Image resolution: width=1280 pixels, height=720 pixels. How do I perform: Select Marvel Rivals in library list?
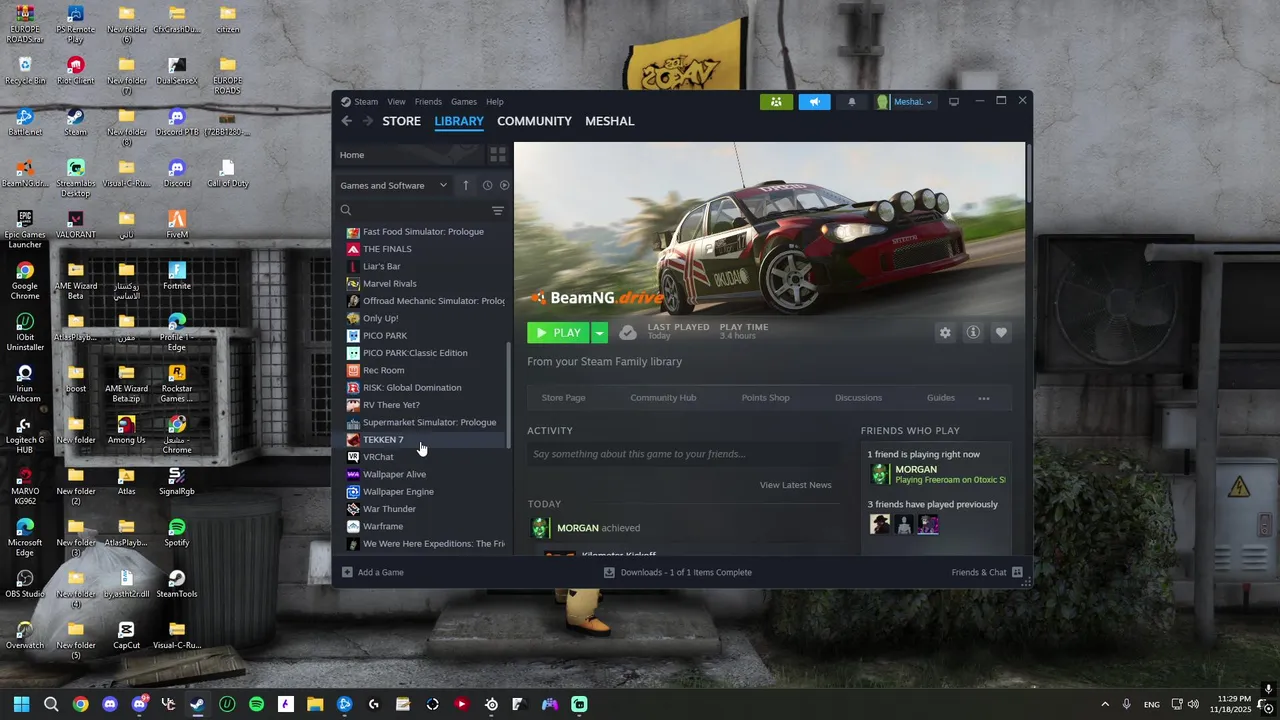pyautogui.click(x=422, y=284)
